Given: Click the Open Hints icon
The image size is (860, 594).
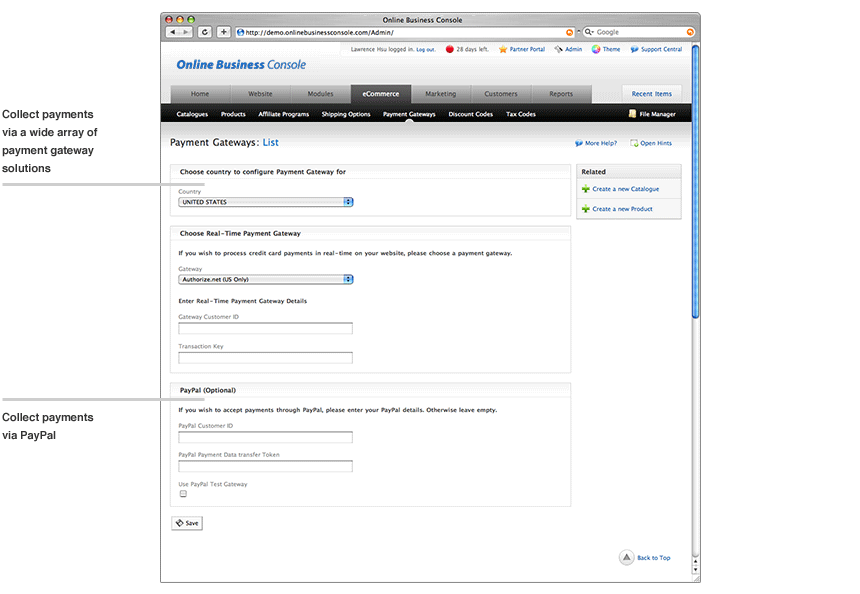Looking at the screenshot, I should pos(634,143).
